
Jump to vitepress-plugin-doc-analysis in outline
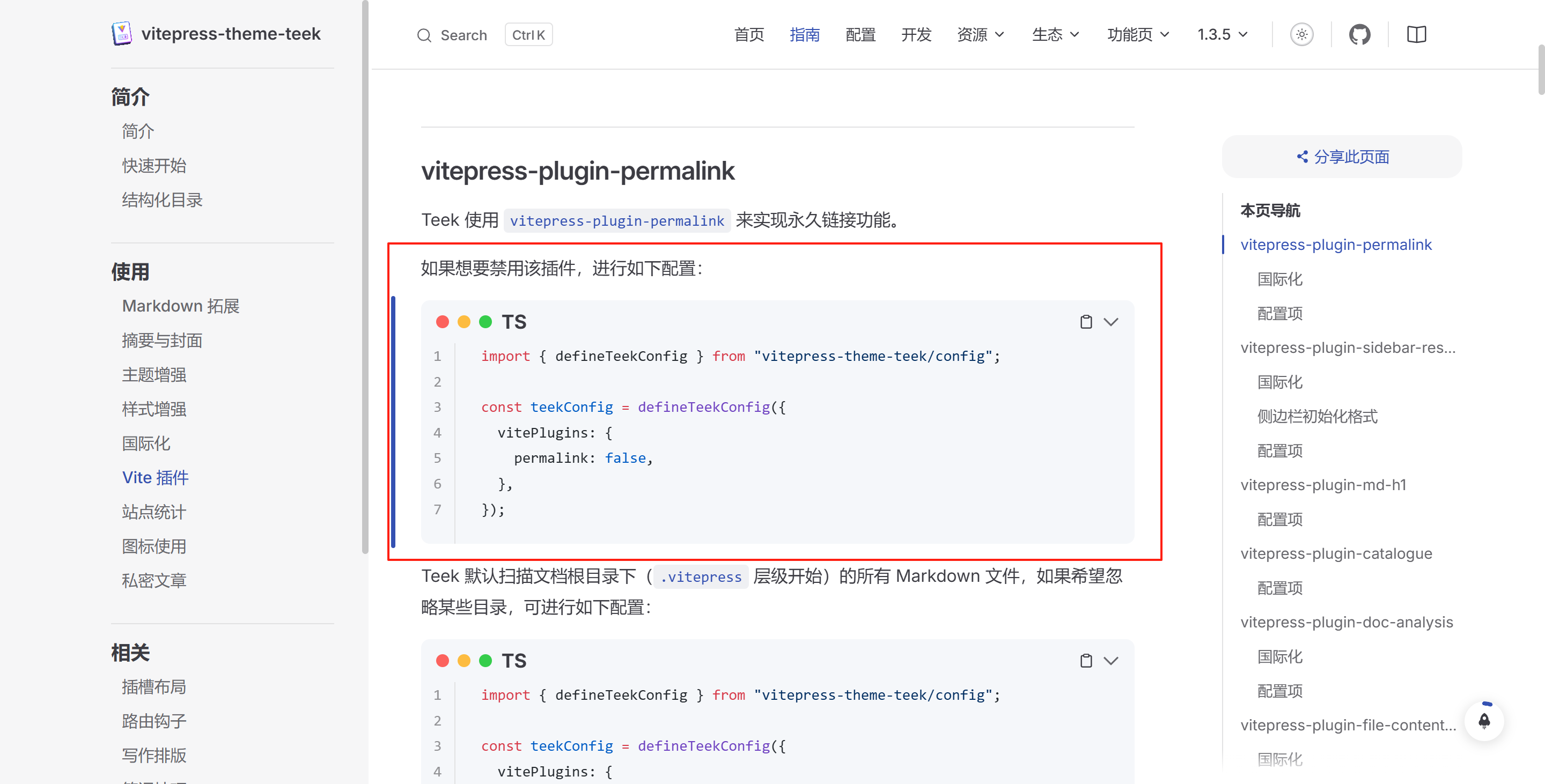pos(1347,622)
